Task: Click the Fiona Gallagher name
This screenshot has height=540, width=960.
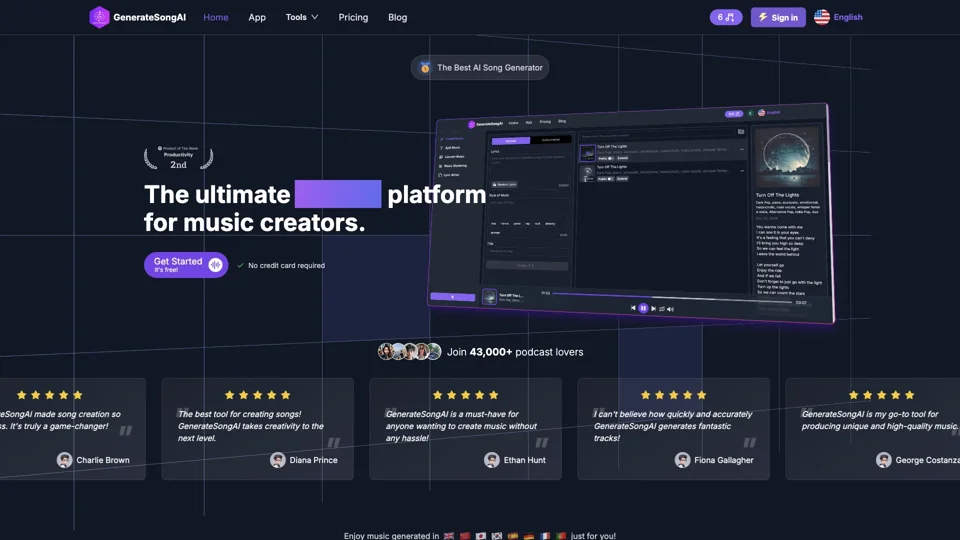Action: 724,460
